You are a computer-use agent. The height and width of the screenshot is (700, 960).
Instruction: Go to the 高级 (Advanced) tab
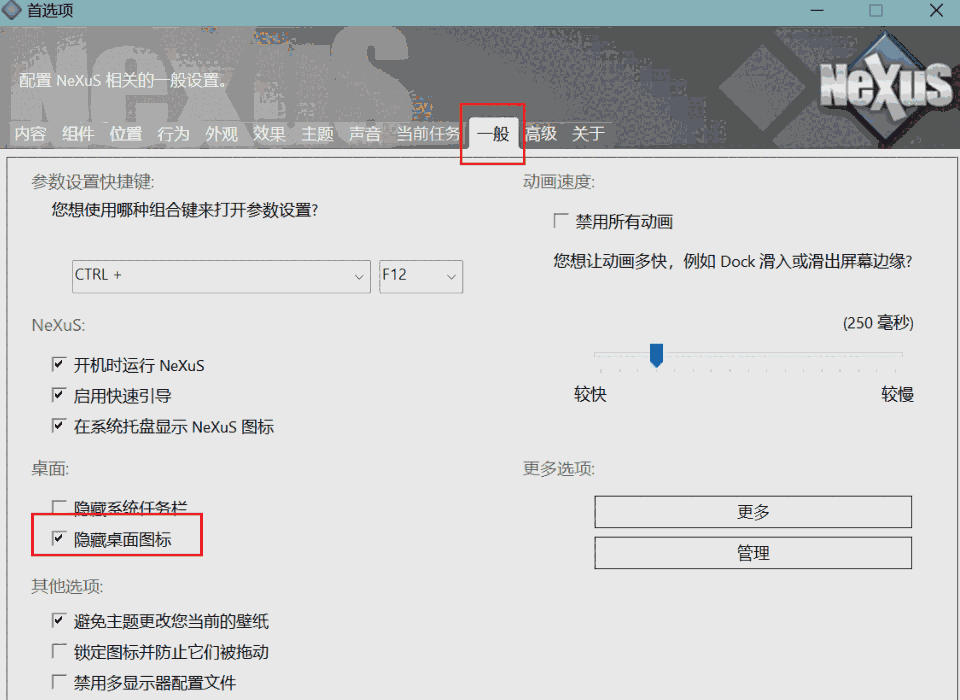(x=541, y=133)
